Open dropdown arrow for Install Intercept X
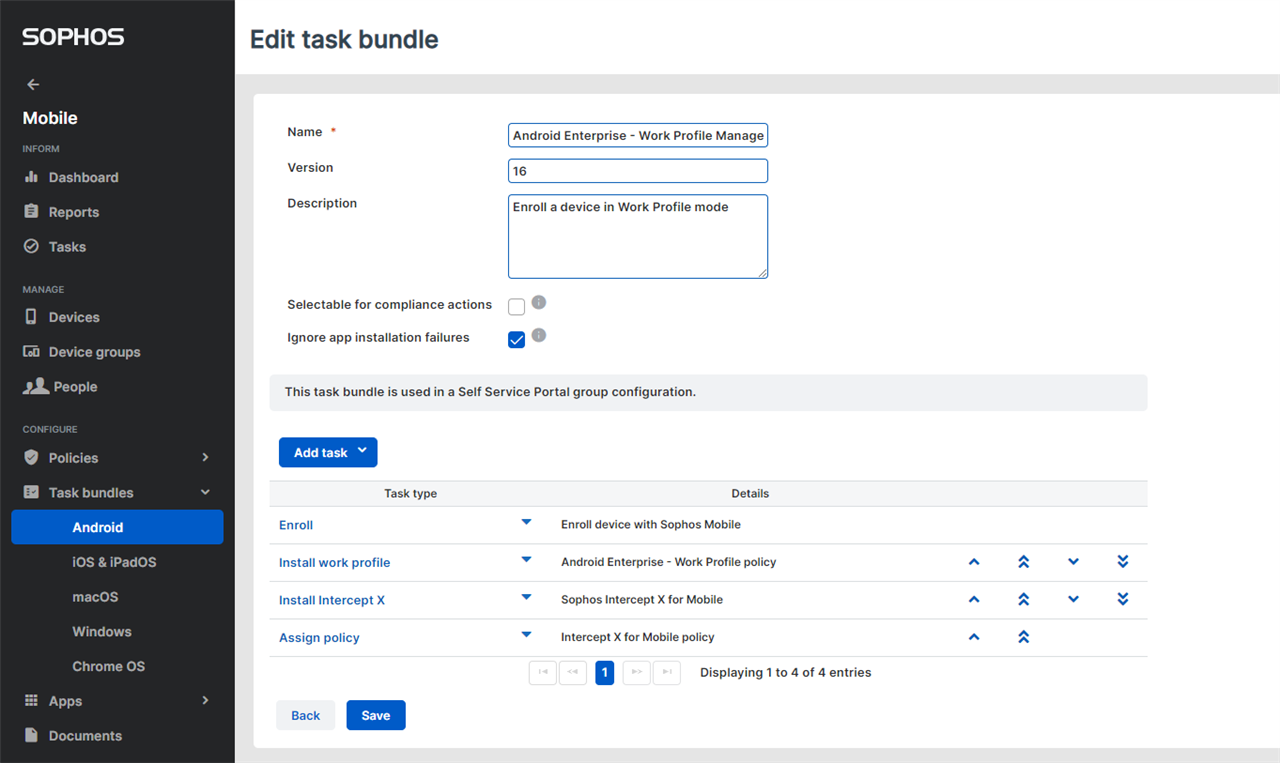This screenshot has width=1280, height=763. click(527, 597)
